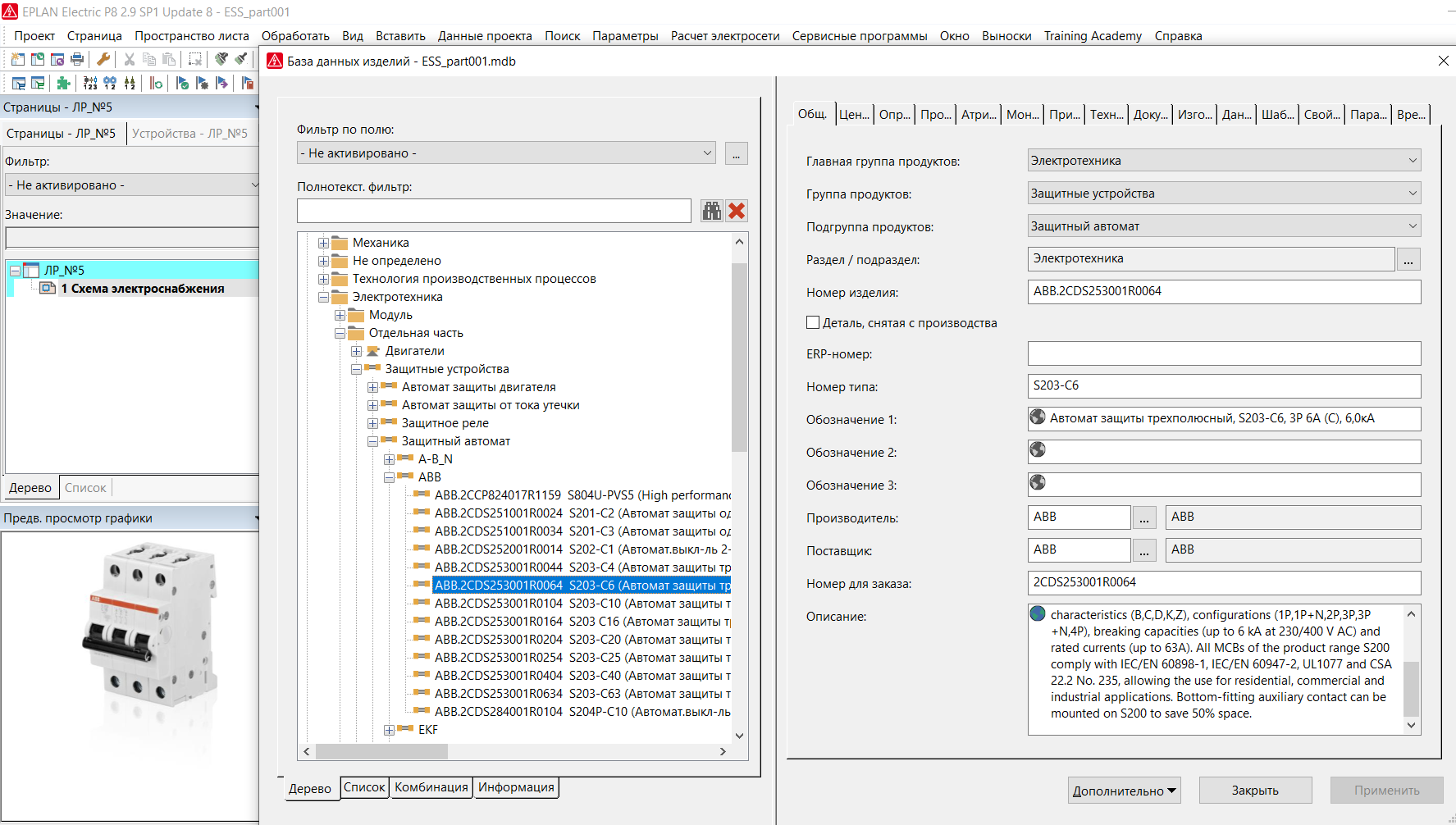Click the wrench settings icon
The width and height of the screenshot is (1456, 825).
(x=103, y=59)
